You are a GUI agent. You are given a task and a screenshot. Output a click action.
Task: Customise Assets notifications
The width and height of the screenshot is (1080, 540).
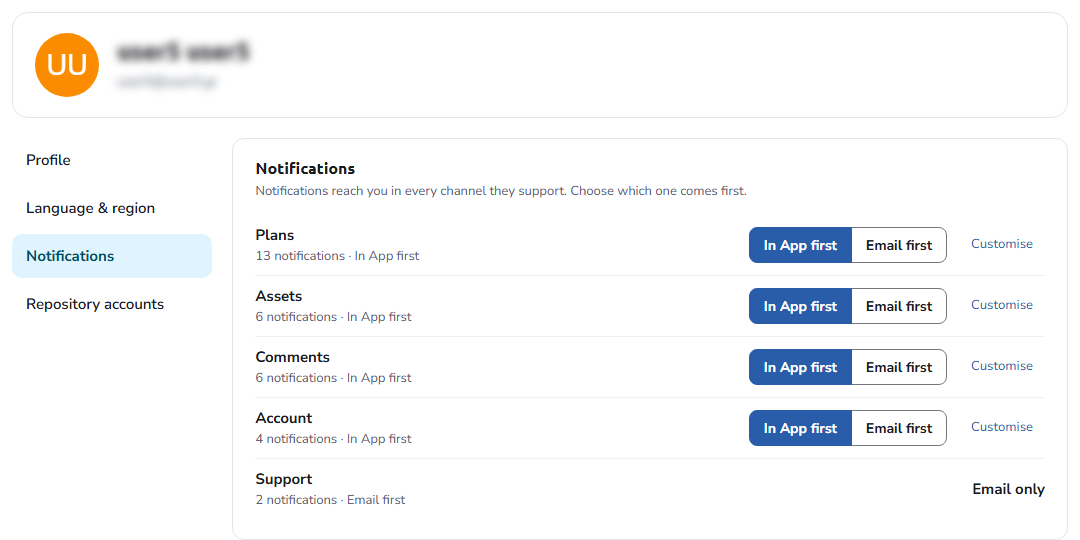(1001, 304)
